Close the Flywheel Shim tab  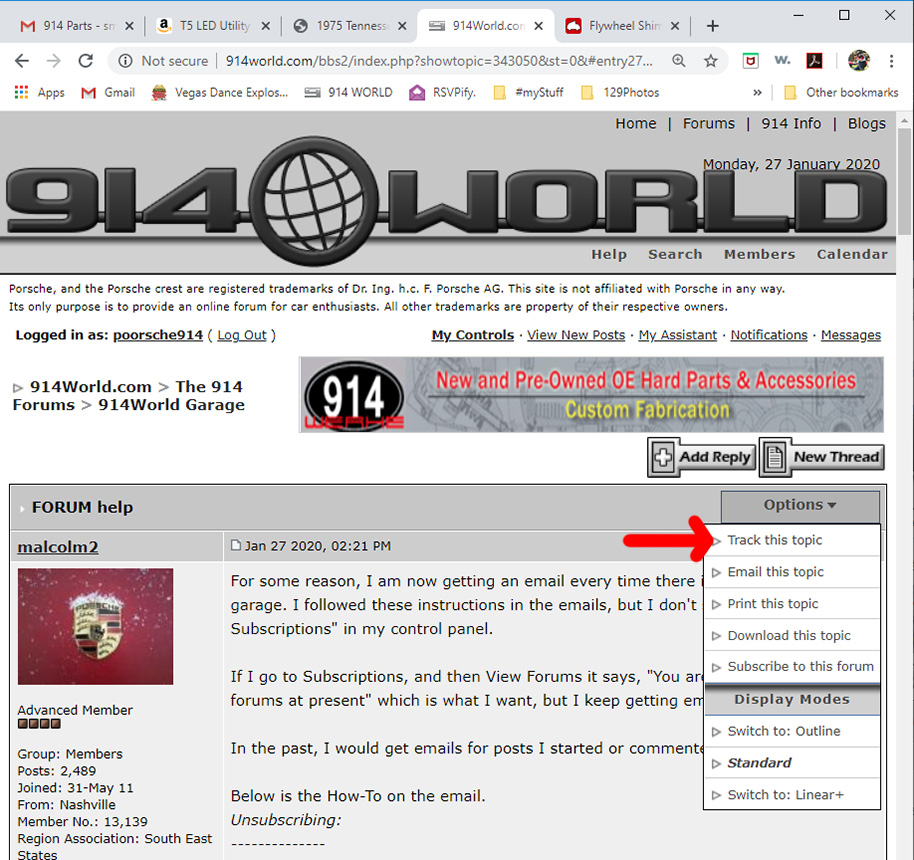pos(674,26)
